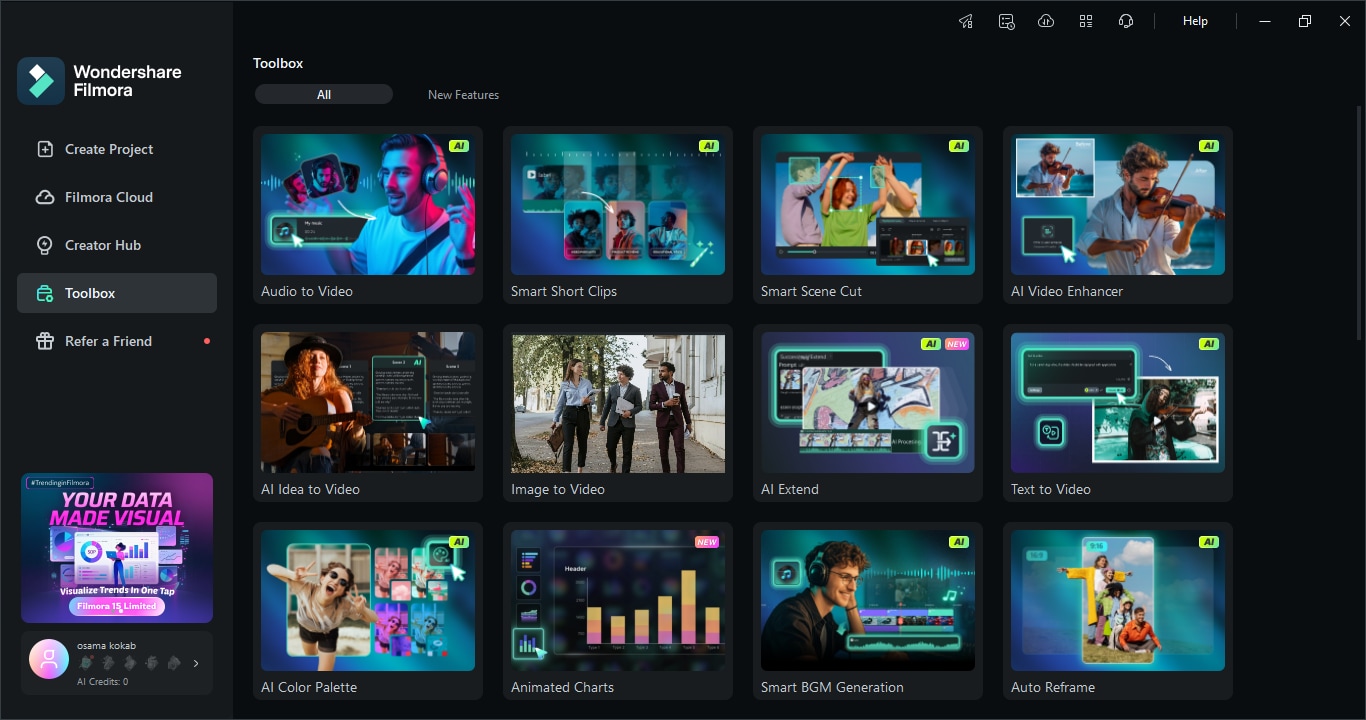This screenshot has height=720, width=1366.
Task: Click the cloud download icon
Action: coord(1046,21)
